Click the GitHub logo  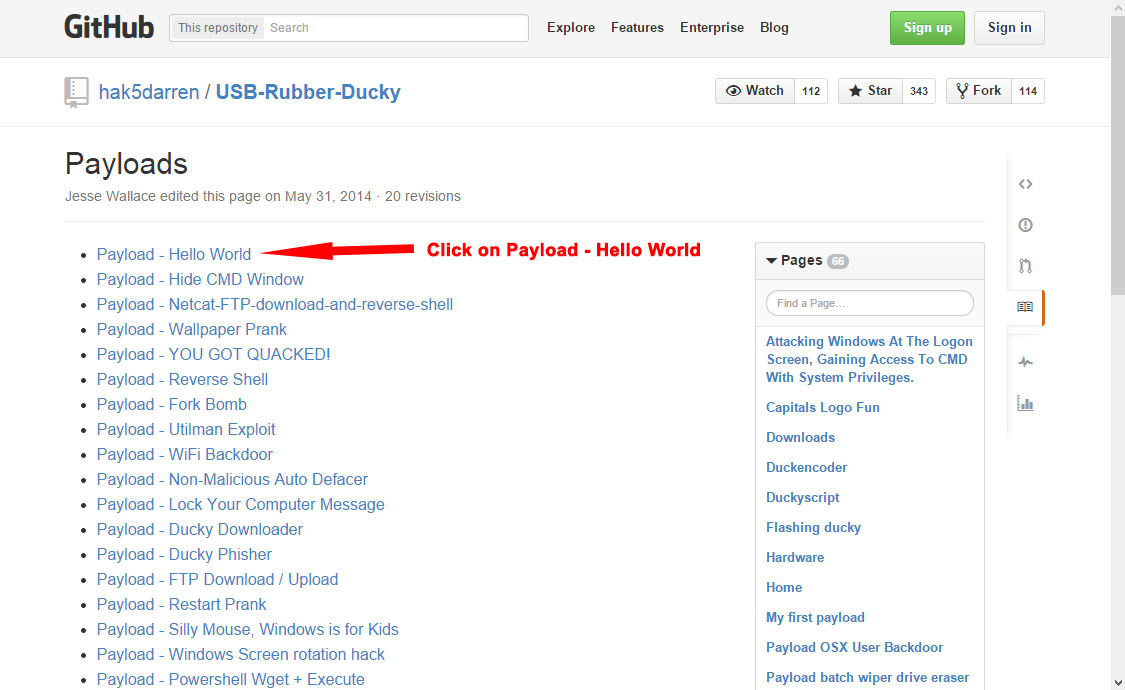tap(109, 27)
